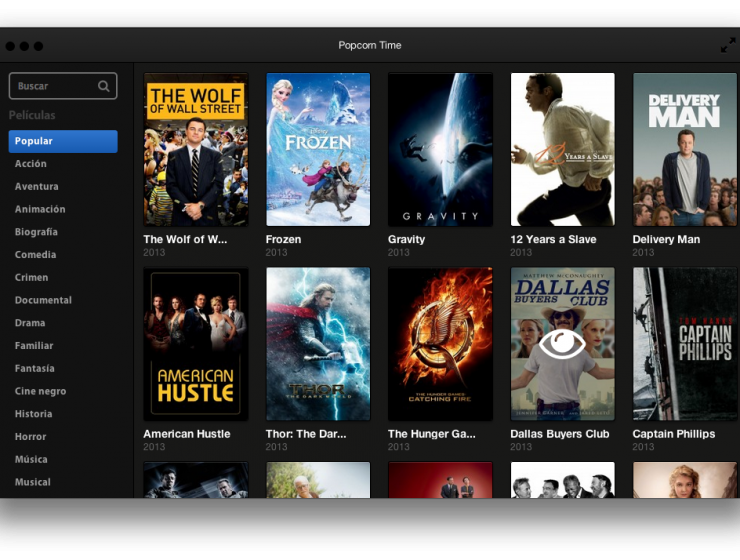Screen dimensions: 740x560
Task: Click The Hunger Games title text
Action: 429,434
